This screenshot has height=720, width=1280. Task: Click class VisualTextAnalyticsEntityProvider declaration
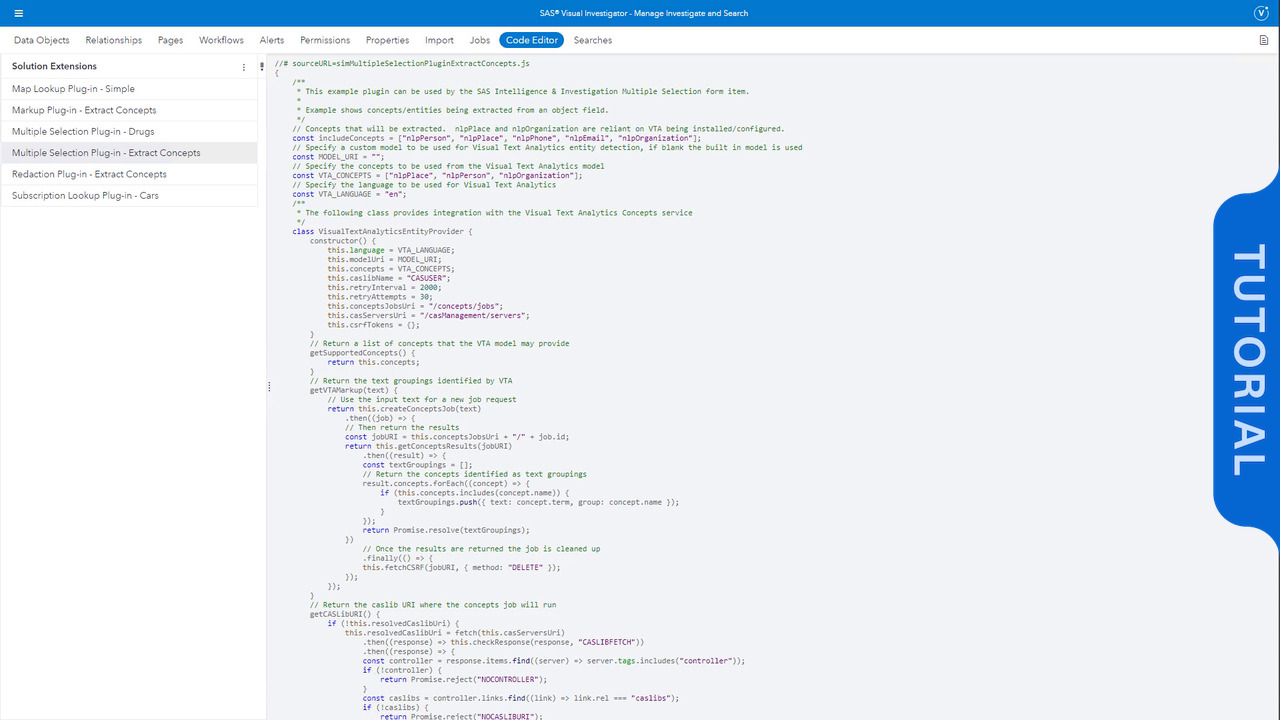click(x=382, y=231)
